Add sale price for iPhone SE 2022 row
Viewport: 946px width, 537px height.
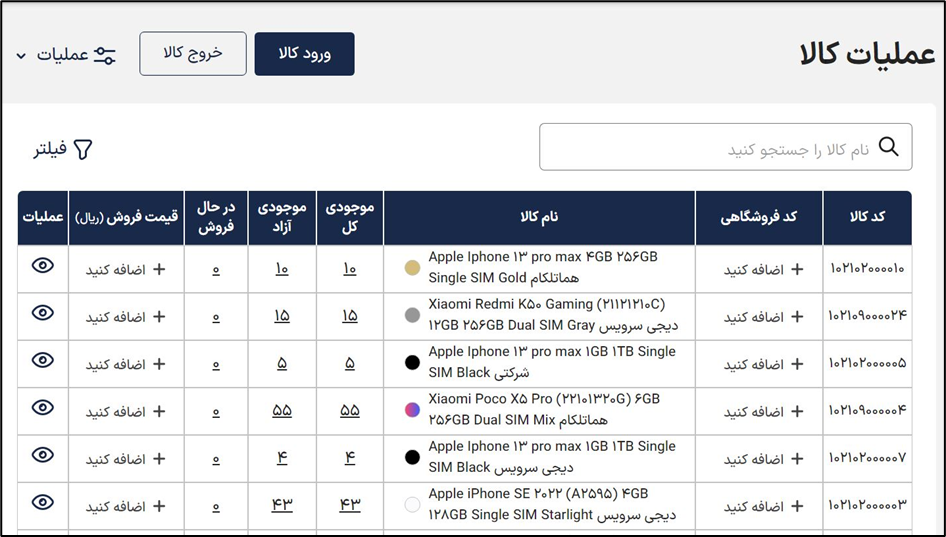pyautogui.click(x=125, y=506)
